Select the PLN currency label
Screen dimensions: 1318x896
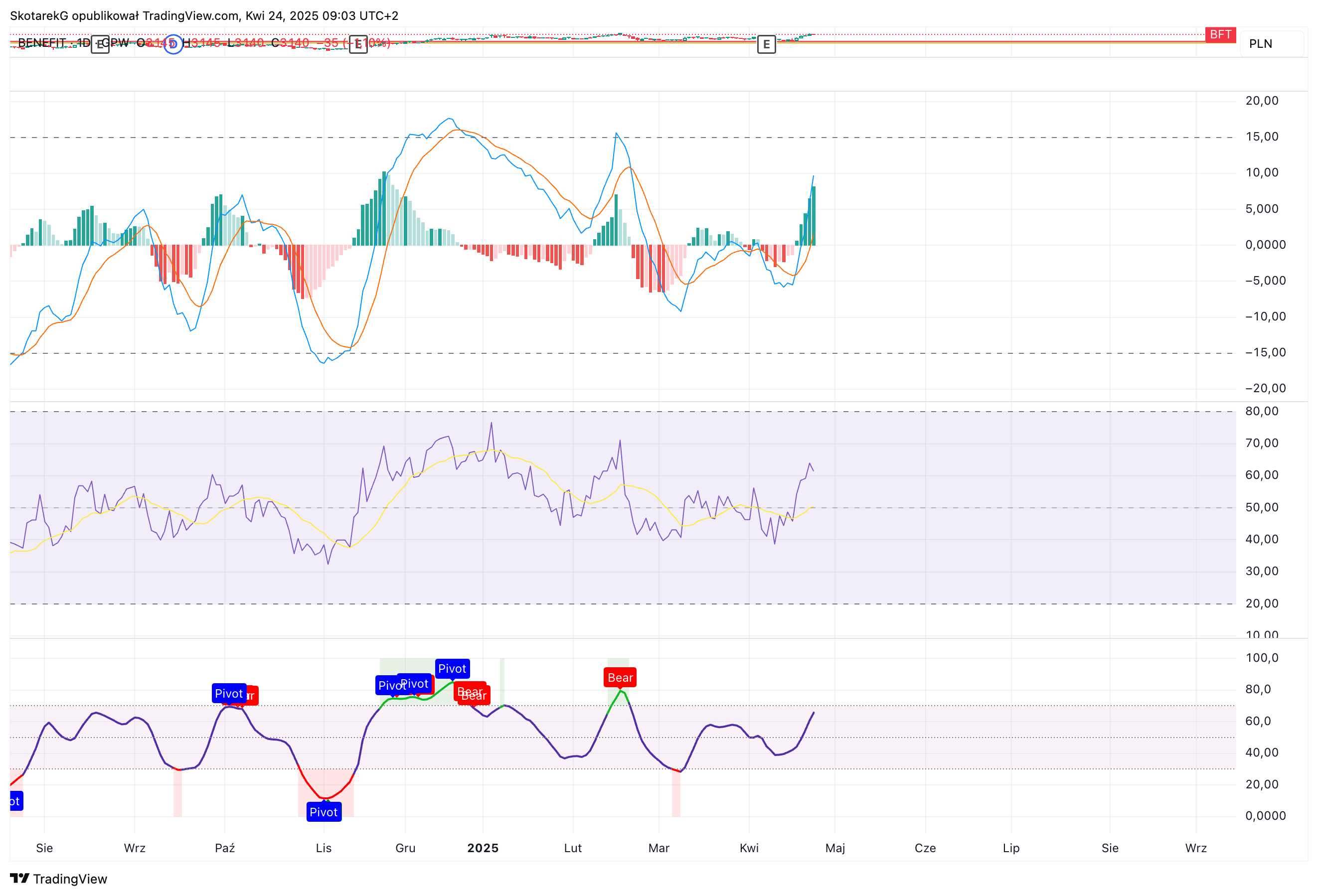click(1260, 44)
